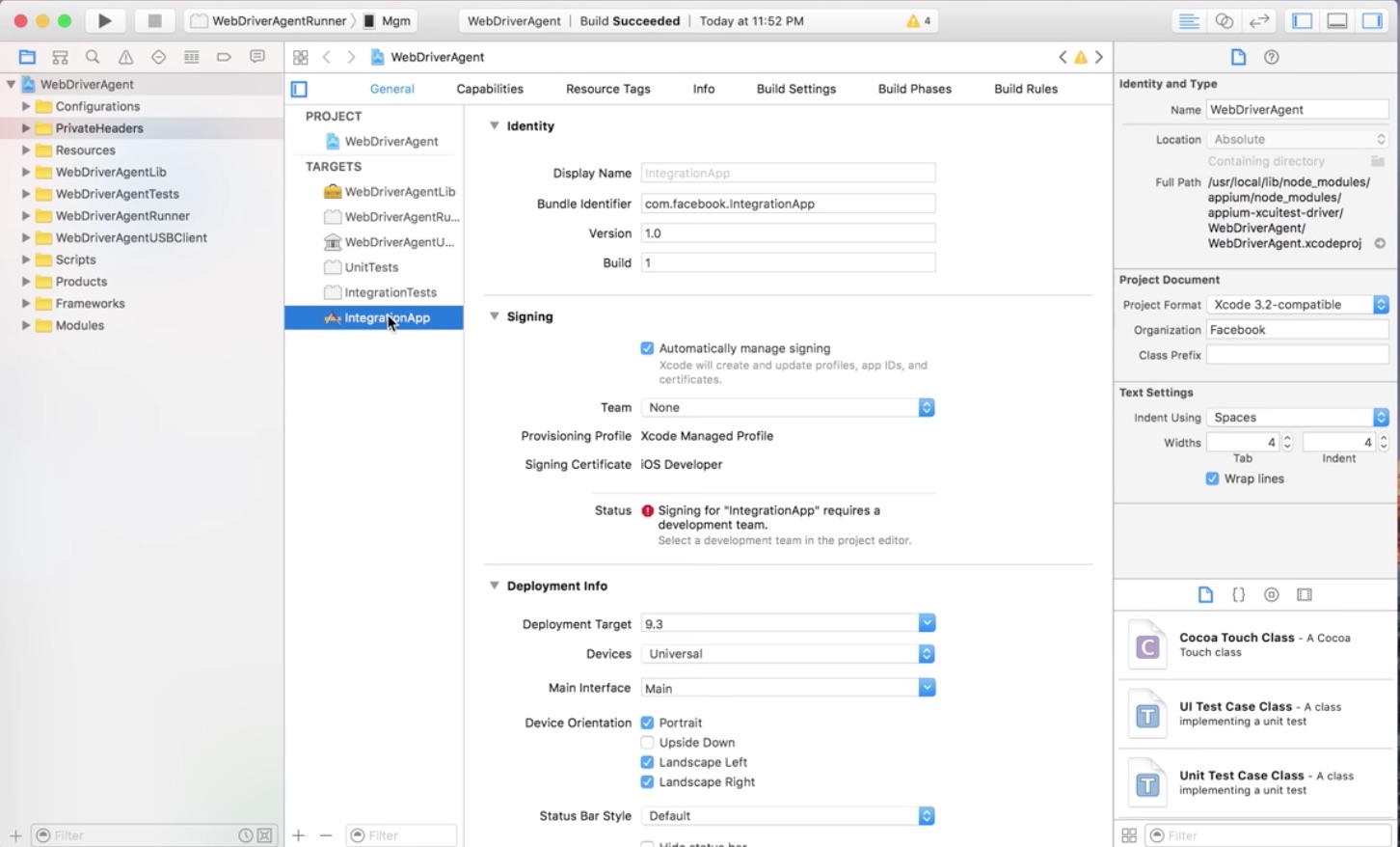Collapse the Deployment Info section
The height and width of the screenshot is (847, 1400).
click(x=495, y=585)
